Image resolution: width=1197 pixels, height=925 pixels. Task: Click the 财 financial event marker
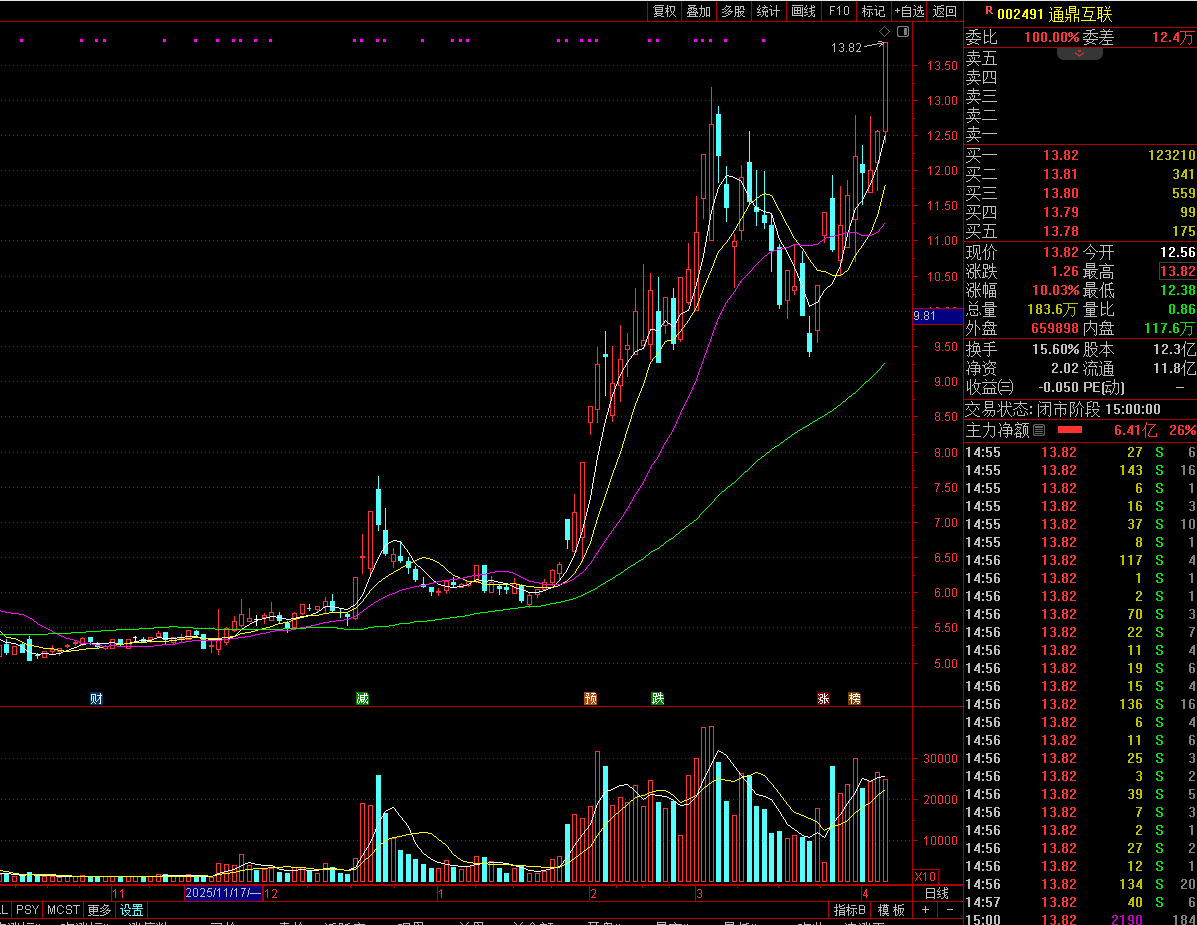click(x=96, y=698)
